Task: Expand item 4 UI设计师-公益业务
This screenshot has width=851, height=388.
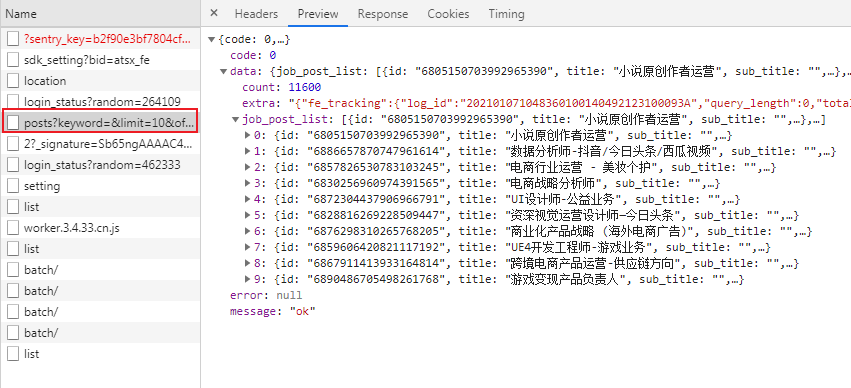Action: 248,199
